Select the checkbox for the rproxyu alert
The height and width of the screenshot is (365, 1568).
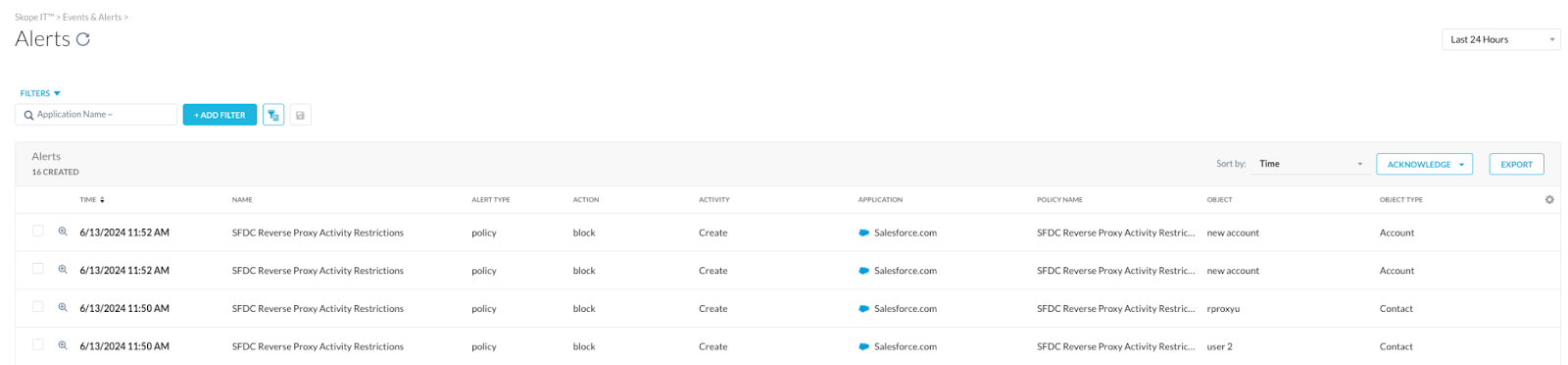coord(38,307)
